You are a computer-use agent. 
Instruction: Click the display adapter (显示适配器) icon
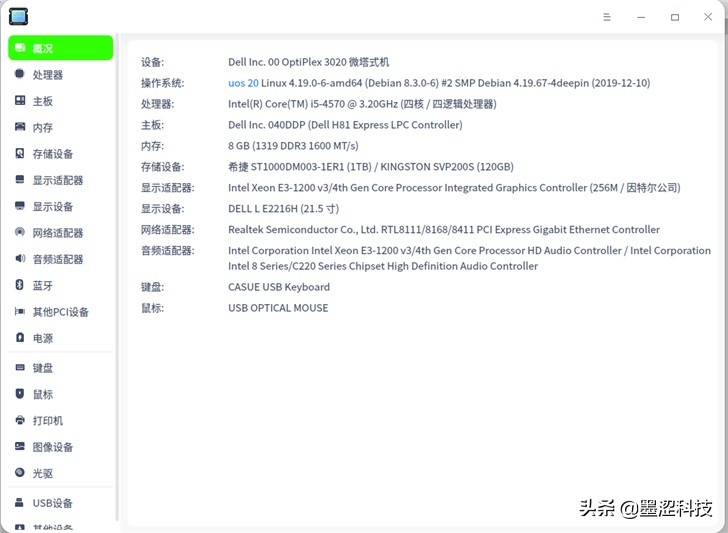20,179
